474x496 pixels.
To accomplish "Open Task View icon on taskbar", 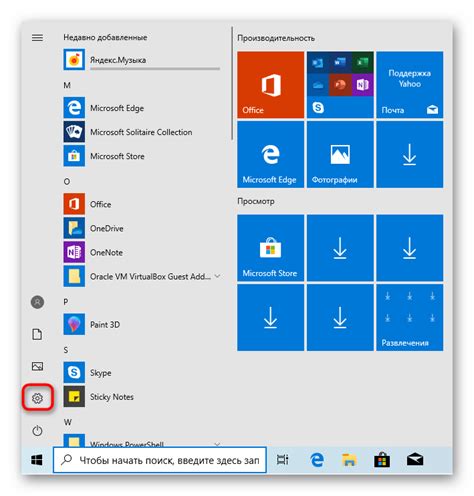I will pyautogui.click(x=282, y=460).
